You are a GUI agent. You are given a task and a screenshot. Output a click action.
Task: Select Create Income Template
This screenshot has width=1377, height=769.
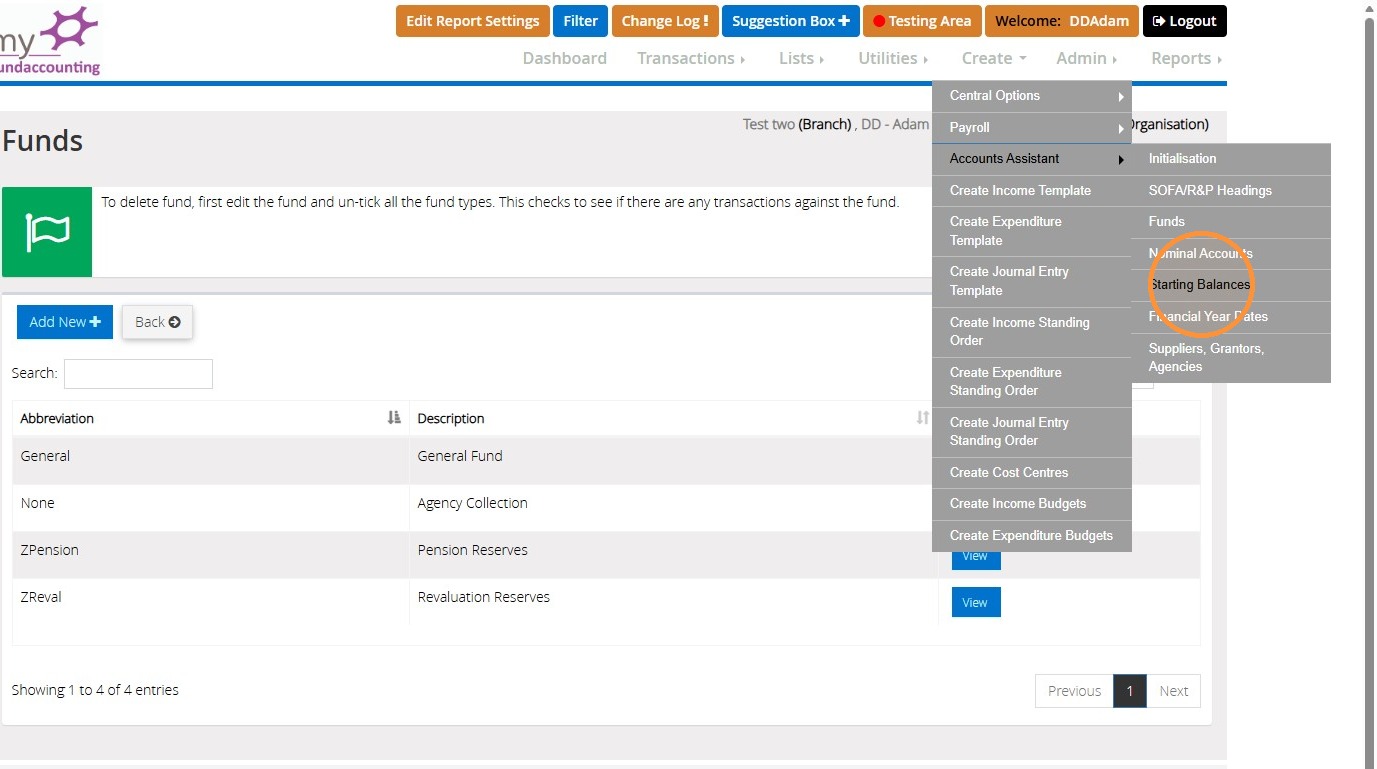click(1032, 191)
